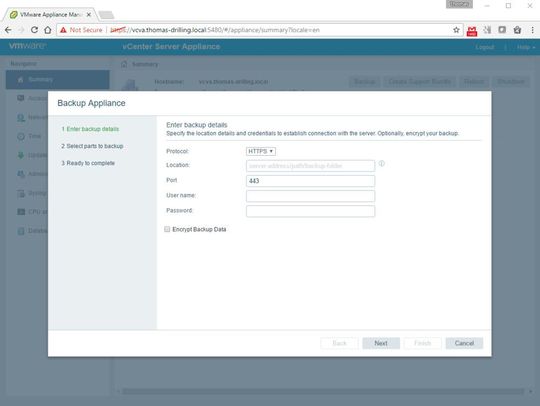
Task: Select step 3 Ready to complete
Action: [88, 163]
